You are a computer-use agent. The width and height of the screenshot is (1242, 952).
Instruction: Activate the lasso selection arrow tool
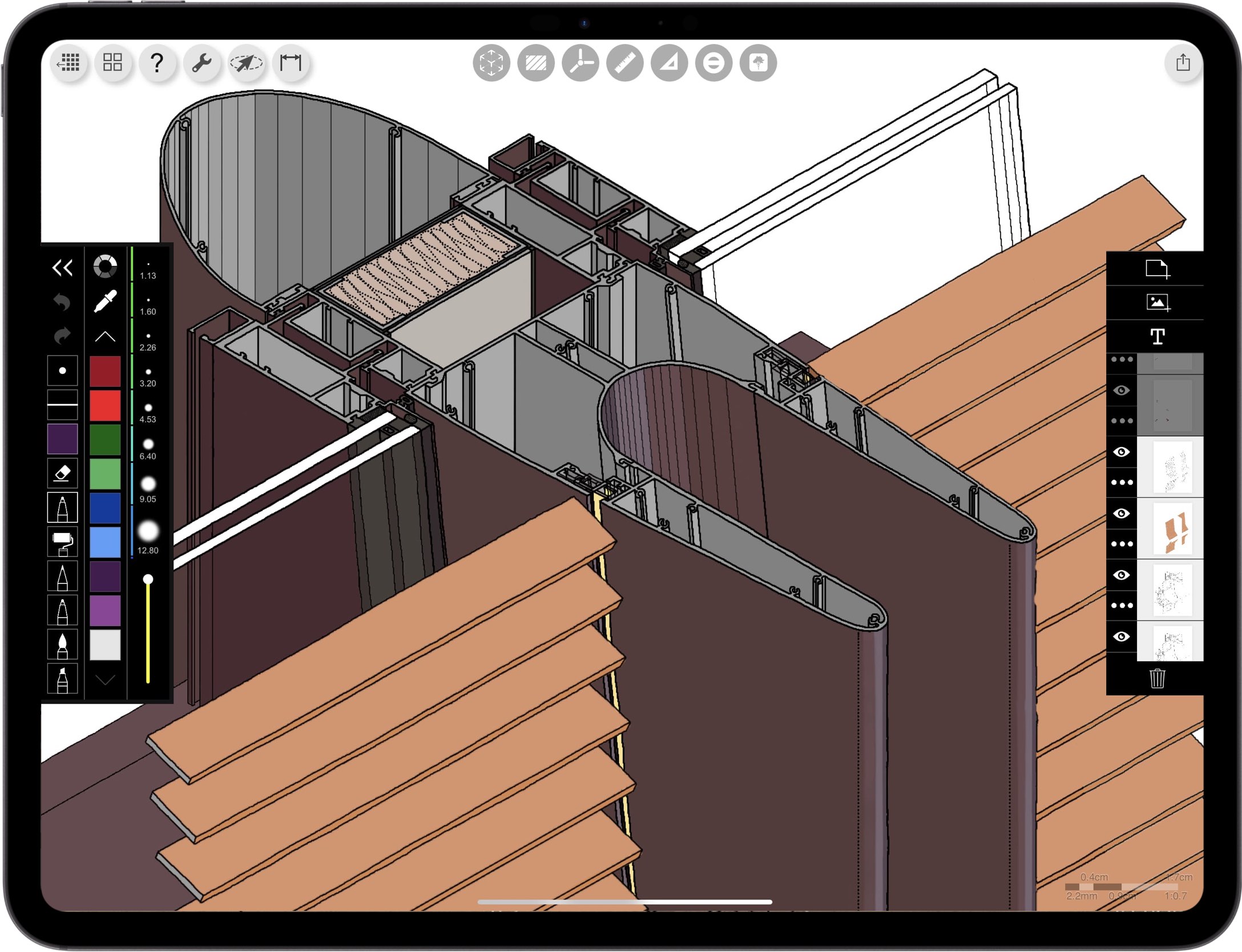tap(246, 62)
